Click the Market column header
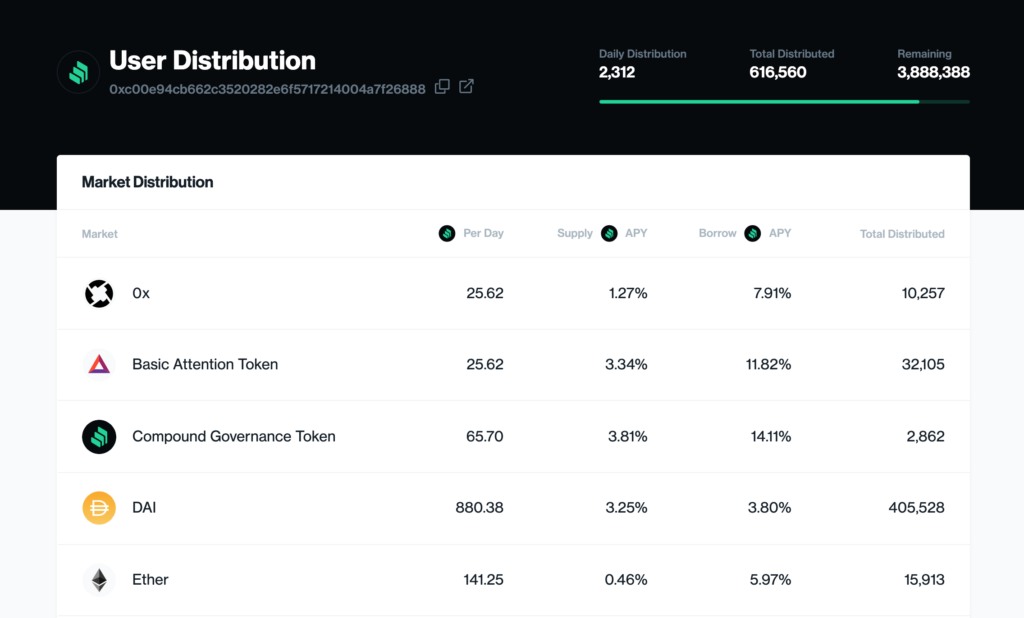This screenshot has height=618, width=1024. tap(99, 234)
